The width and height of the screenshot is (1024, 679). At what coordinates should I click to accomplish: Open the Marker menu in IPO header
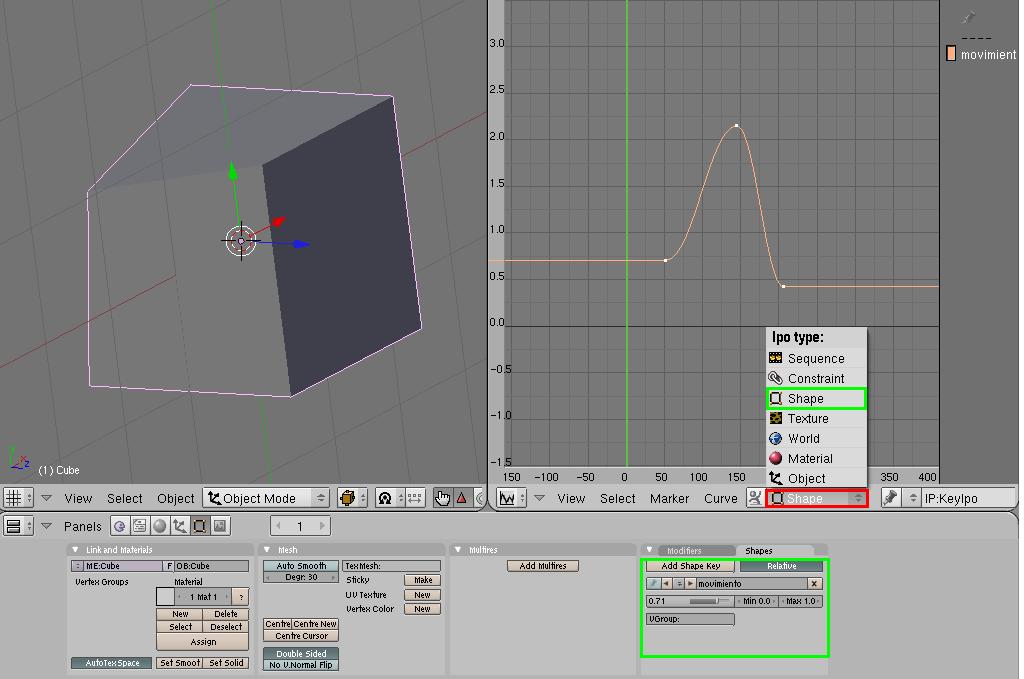(x=669, y=498)
